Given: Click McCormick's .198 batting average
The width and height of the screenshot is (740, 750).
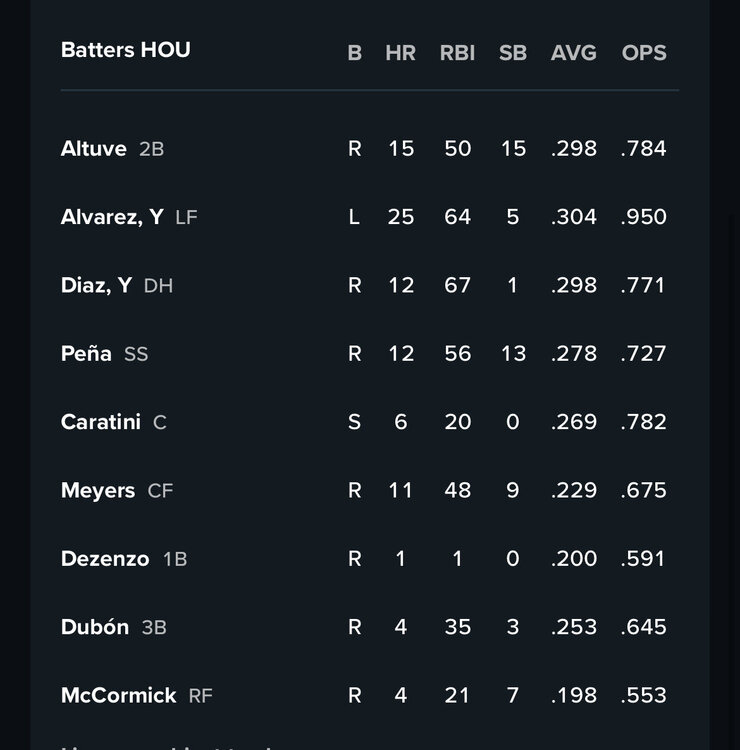Looking at the screenshot, I should 573,695.
